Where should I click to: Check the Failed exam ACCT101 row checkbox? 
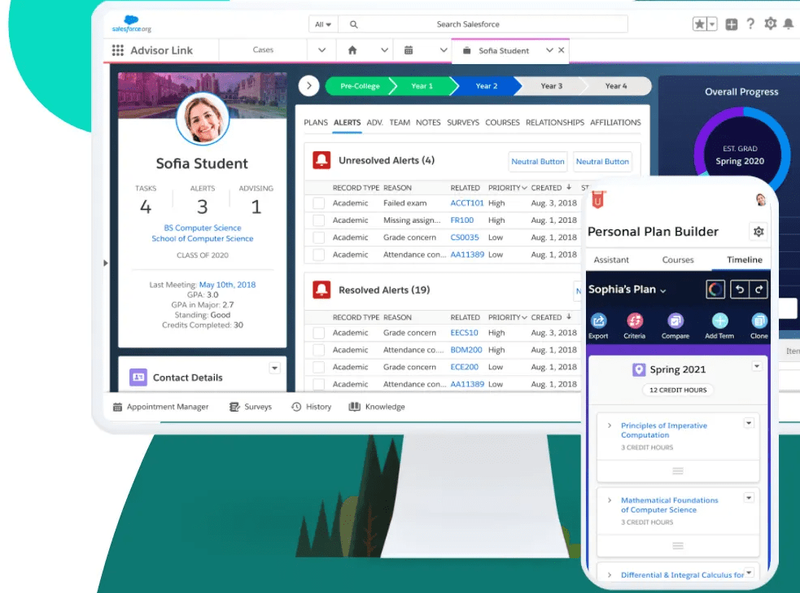(319, 203)
